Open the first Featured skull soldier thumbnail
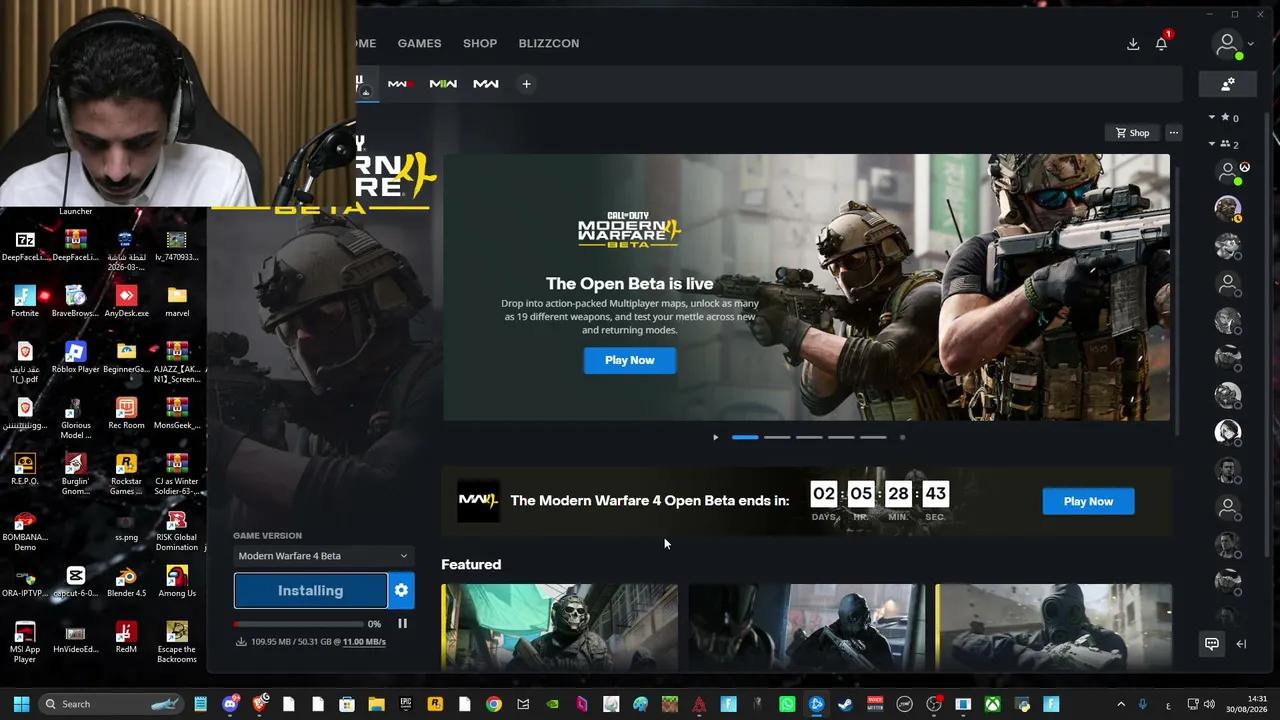Screen dimensions: 1280x720 [559, 627]
